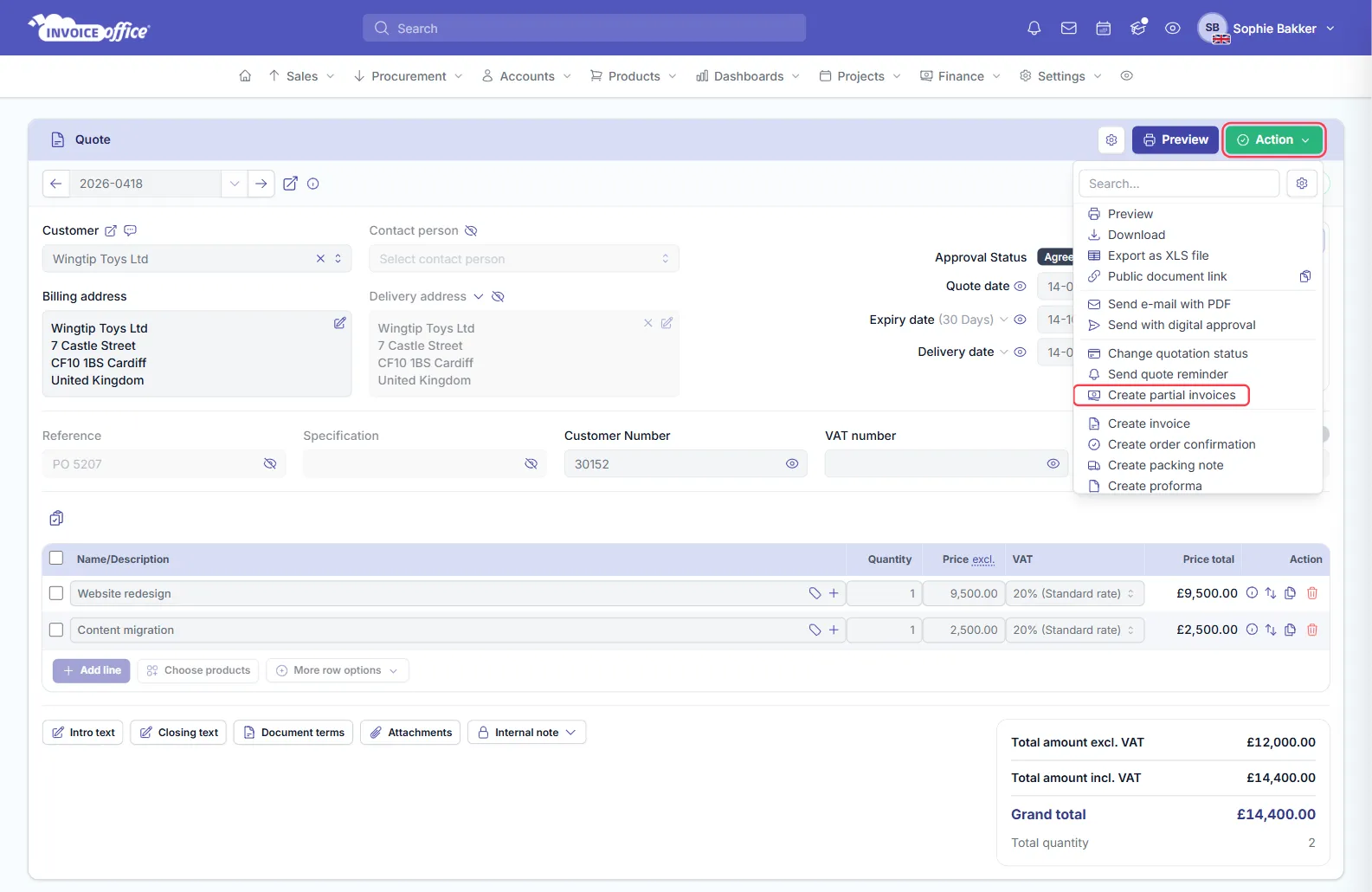Open the quote number dropdown chevron
This screenshot has height=892, width=1372.
[235, 184]
